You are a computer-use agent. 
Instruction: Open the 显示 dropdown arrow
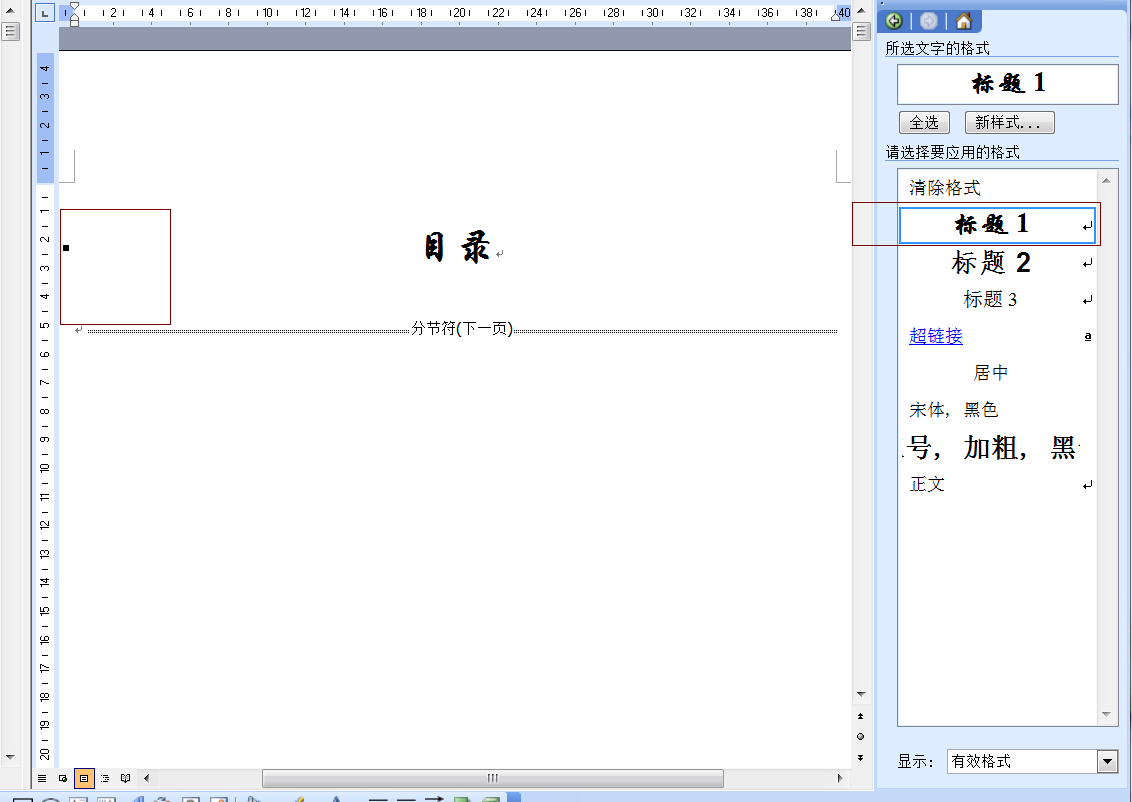[1107, 761]
